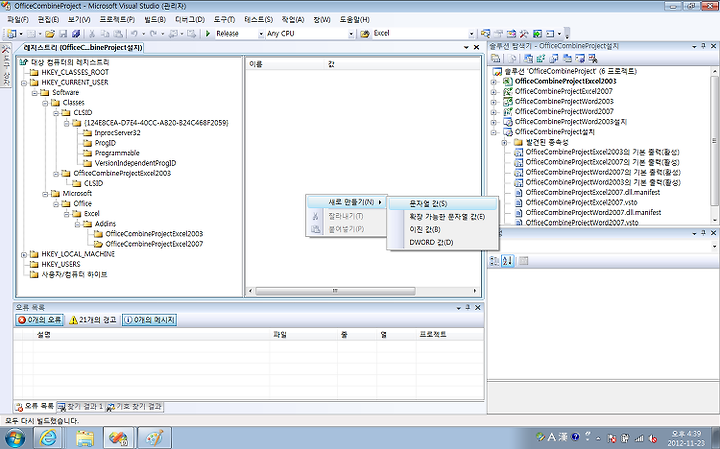Open the File Types Editor icon
Screen dimensions: 720x449
click(x=554, y=58)
